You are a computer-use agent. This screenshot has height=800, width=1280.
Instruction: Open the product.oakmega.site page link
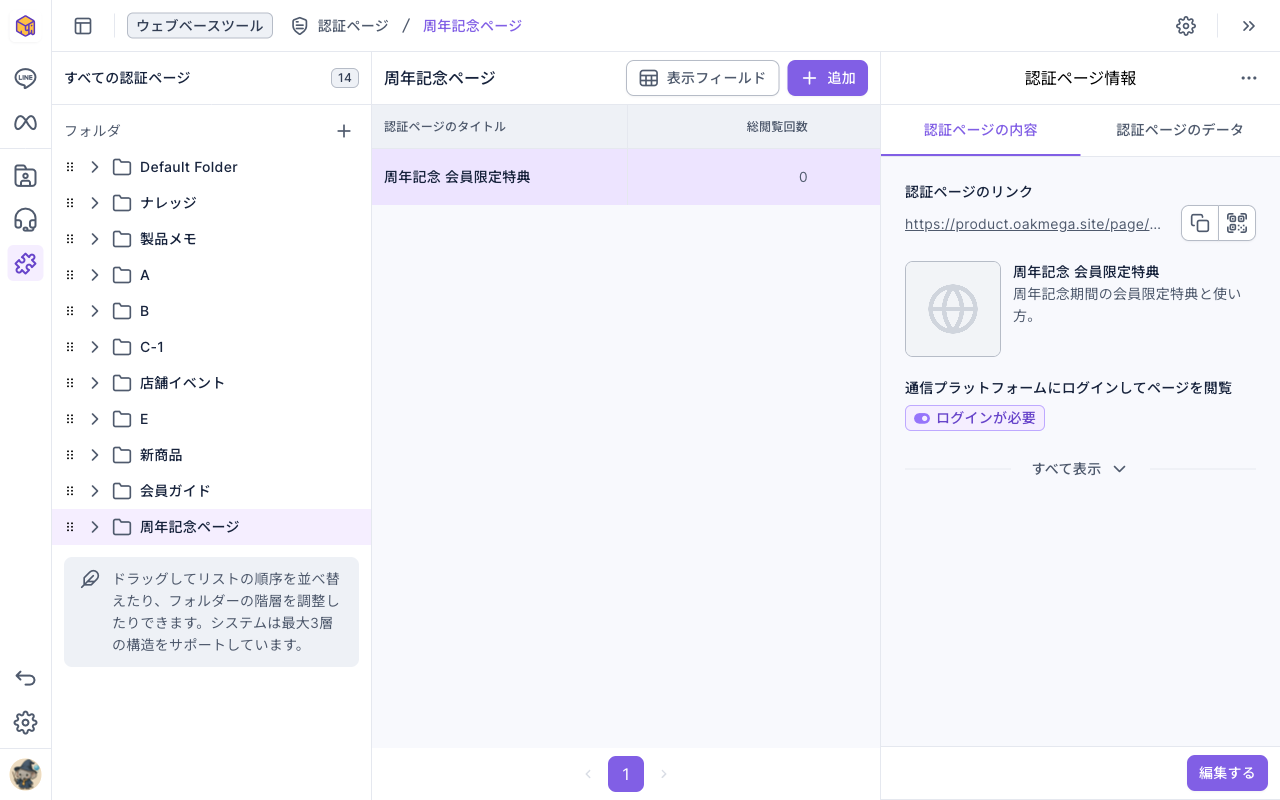1034,224
